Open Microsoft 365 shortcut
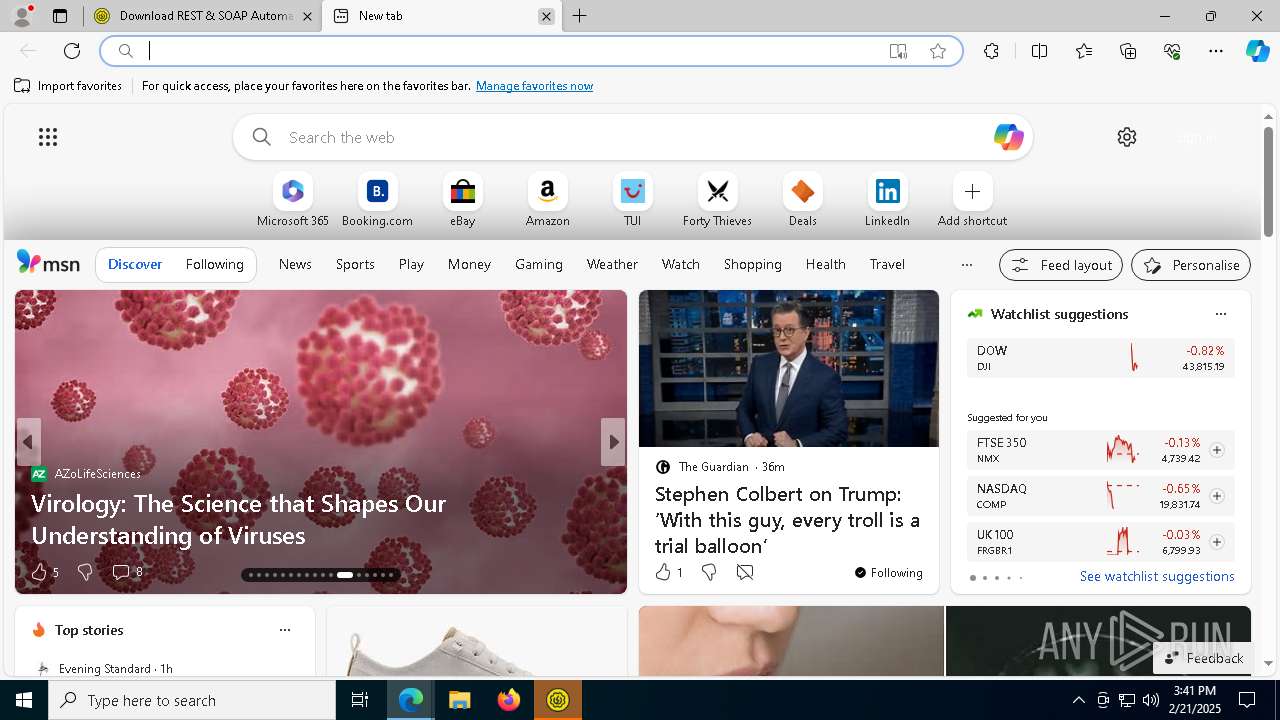The width and height of the screenshot is (1280, 720). 292,200
